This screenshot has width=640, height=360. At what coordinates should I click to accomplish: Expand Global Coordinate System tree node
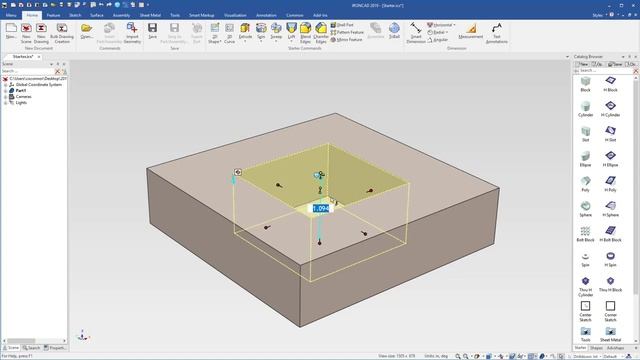click(5, 84)
